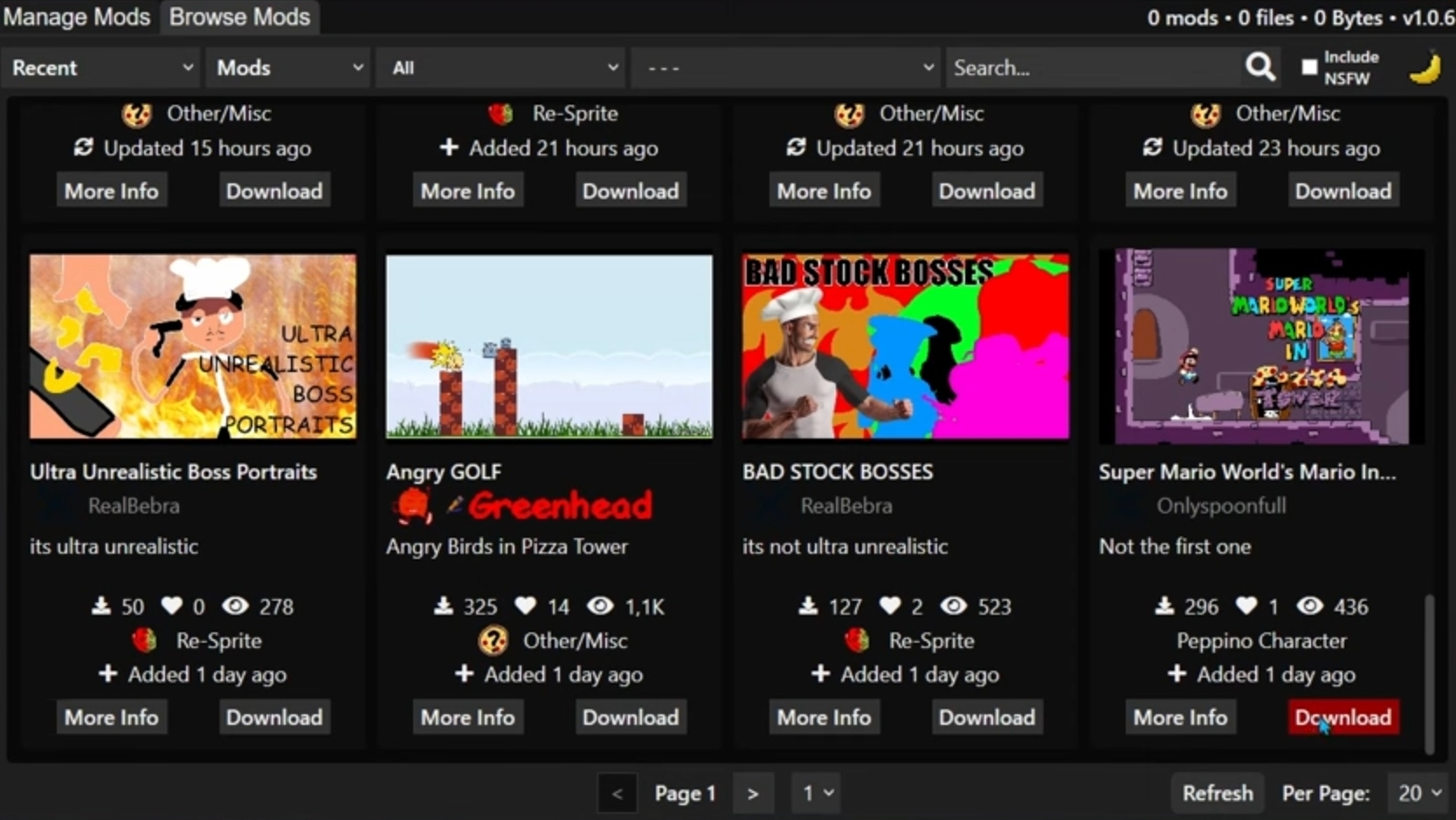Go to the next page

point(753,793)
